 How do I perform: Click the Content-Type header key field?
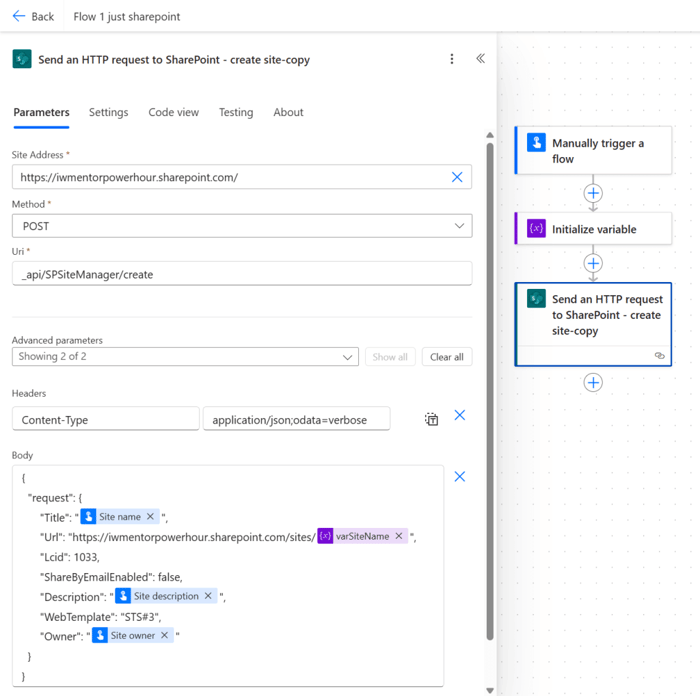pyautogui.click(x=106, y=419)
